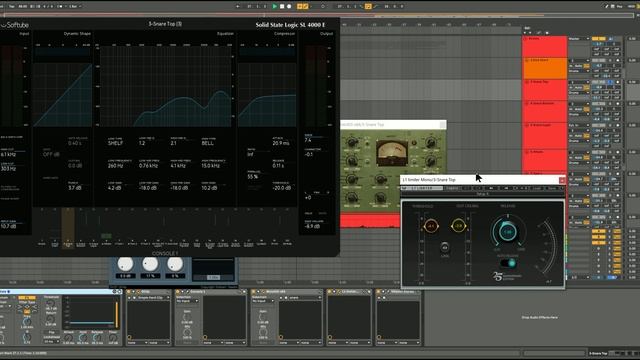Open Console 1 device Sidechain No Input dropdown
The height and width of the screenshot is (360, 640).
188,301
